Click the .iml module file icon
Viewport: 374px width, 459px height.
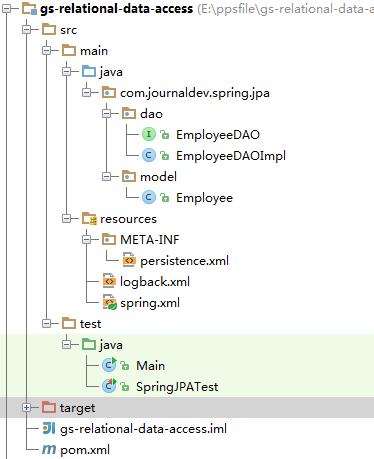tap(49, 428)
